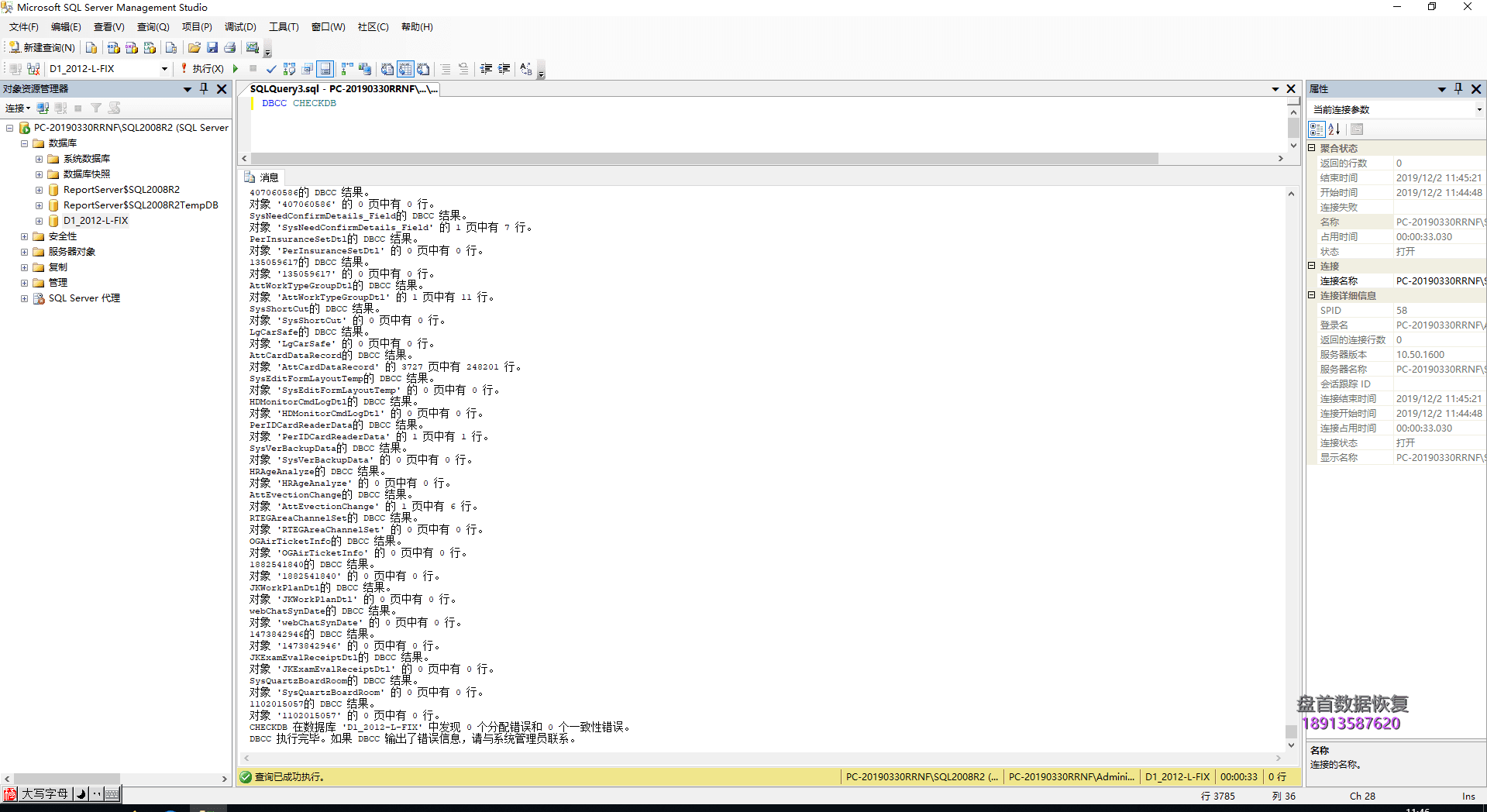Open the 查询(Q) menu
The width and height of the screenshot is (1487, 812).
153,27
